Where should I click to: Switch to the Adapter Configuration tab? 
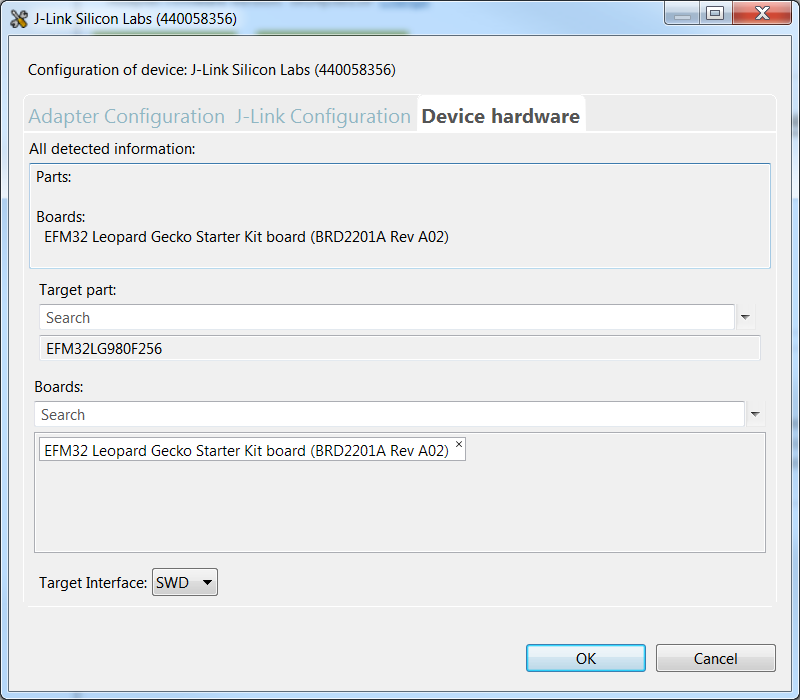click(126, 116)
